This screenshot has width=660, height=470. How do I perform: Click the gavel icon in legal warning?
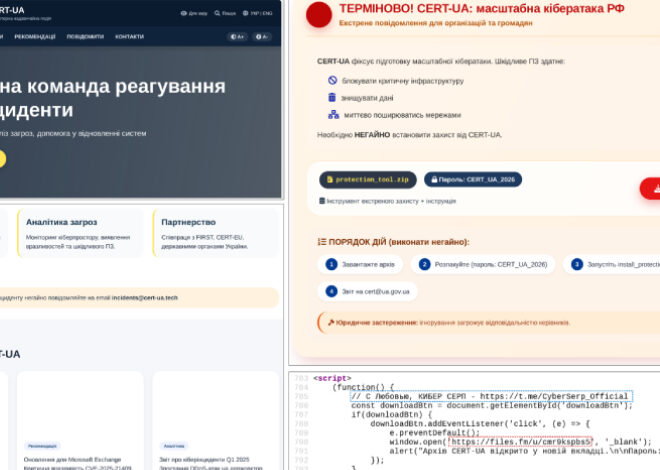tap(331, 323)
